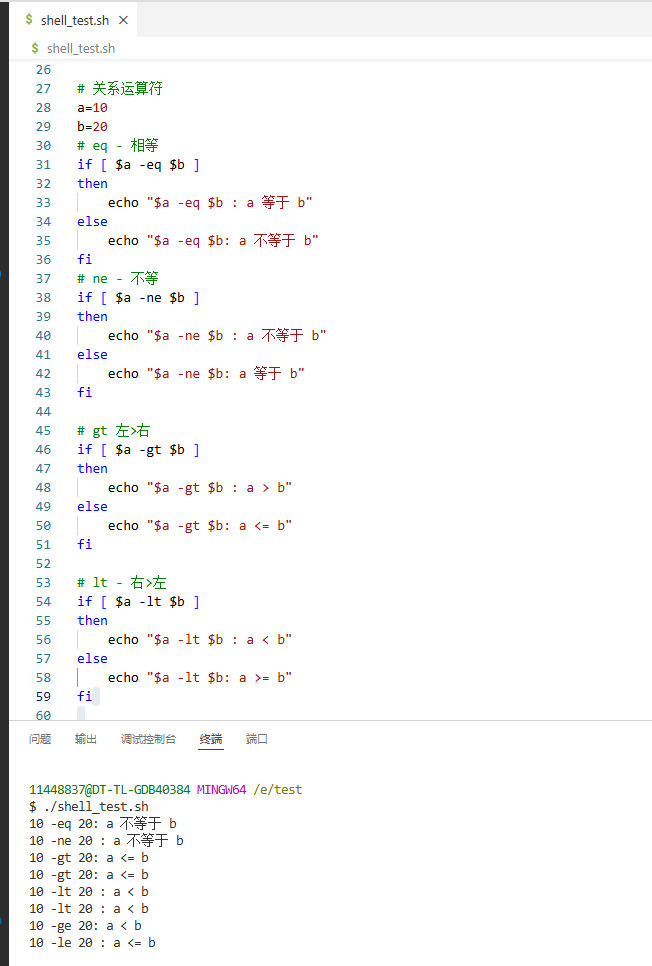Switch to the 调试控制台 tab
Image resolution: width=652 pixels, height=966 pixels.
coord(149,739)
